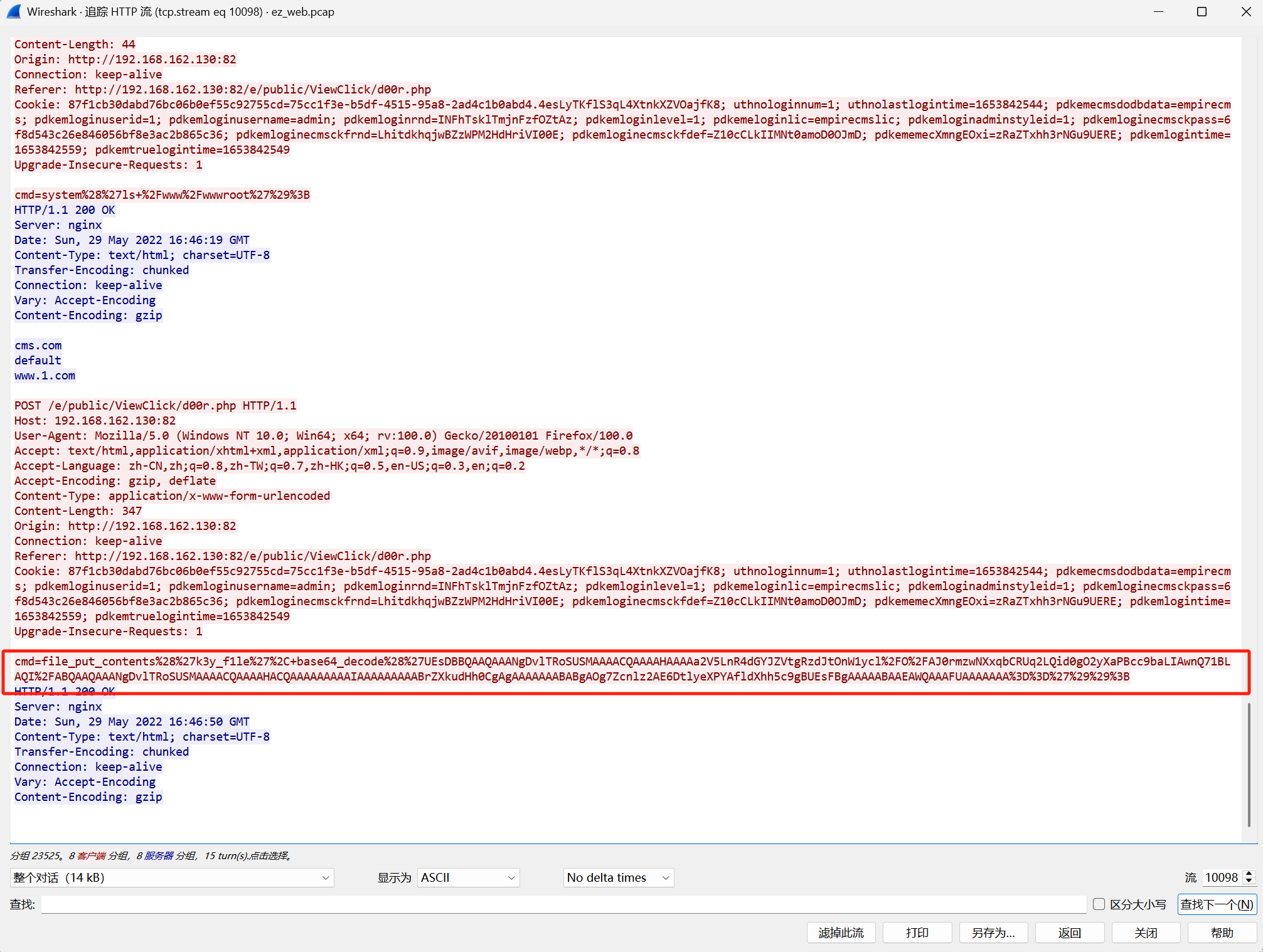Click into the 查找 search text field
Screen dimensions: 1263x952
pos(563,904)
